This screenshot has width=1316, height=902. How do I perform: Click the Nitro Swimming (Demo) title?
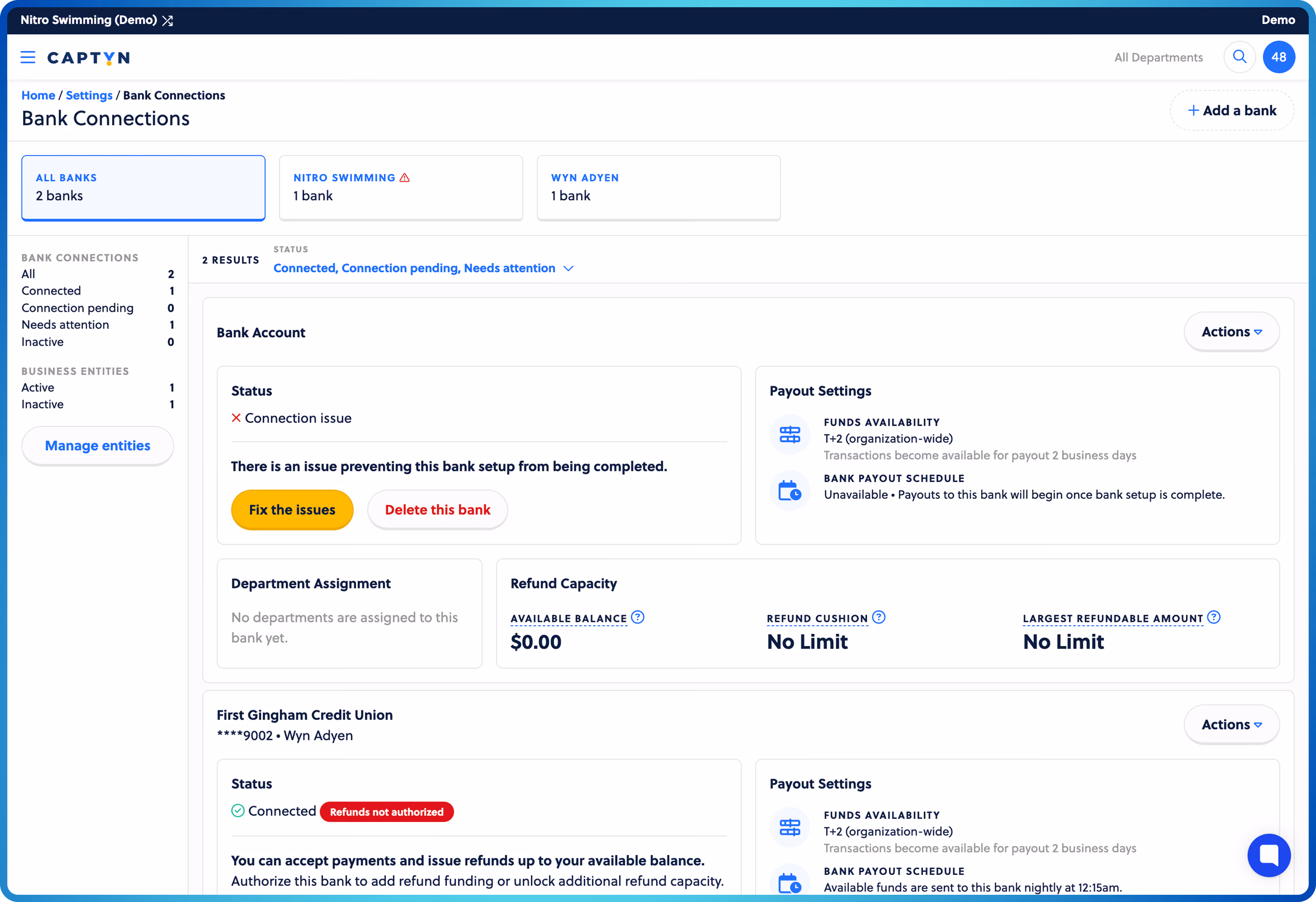click(89, 20)
